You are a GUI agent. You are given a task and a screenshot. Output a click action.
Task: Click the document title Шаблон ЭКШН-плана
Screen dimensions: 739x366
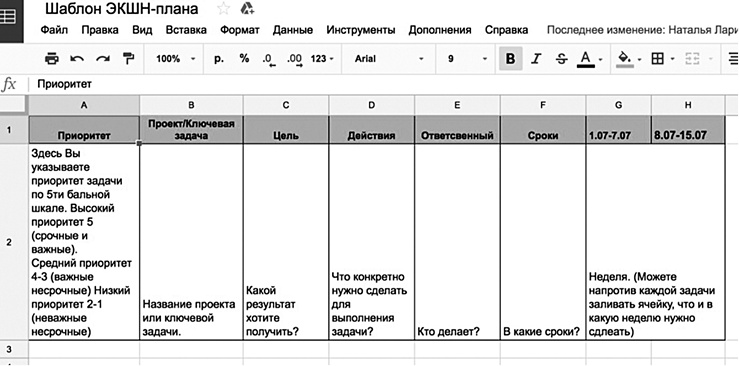(122, 9)
